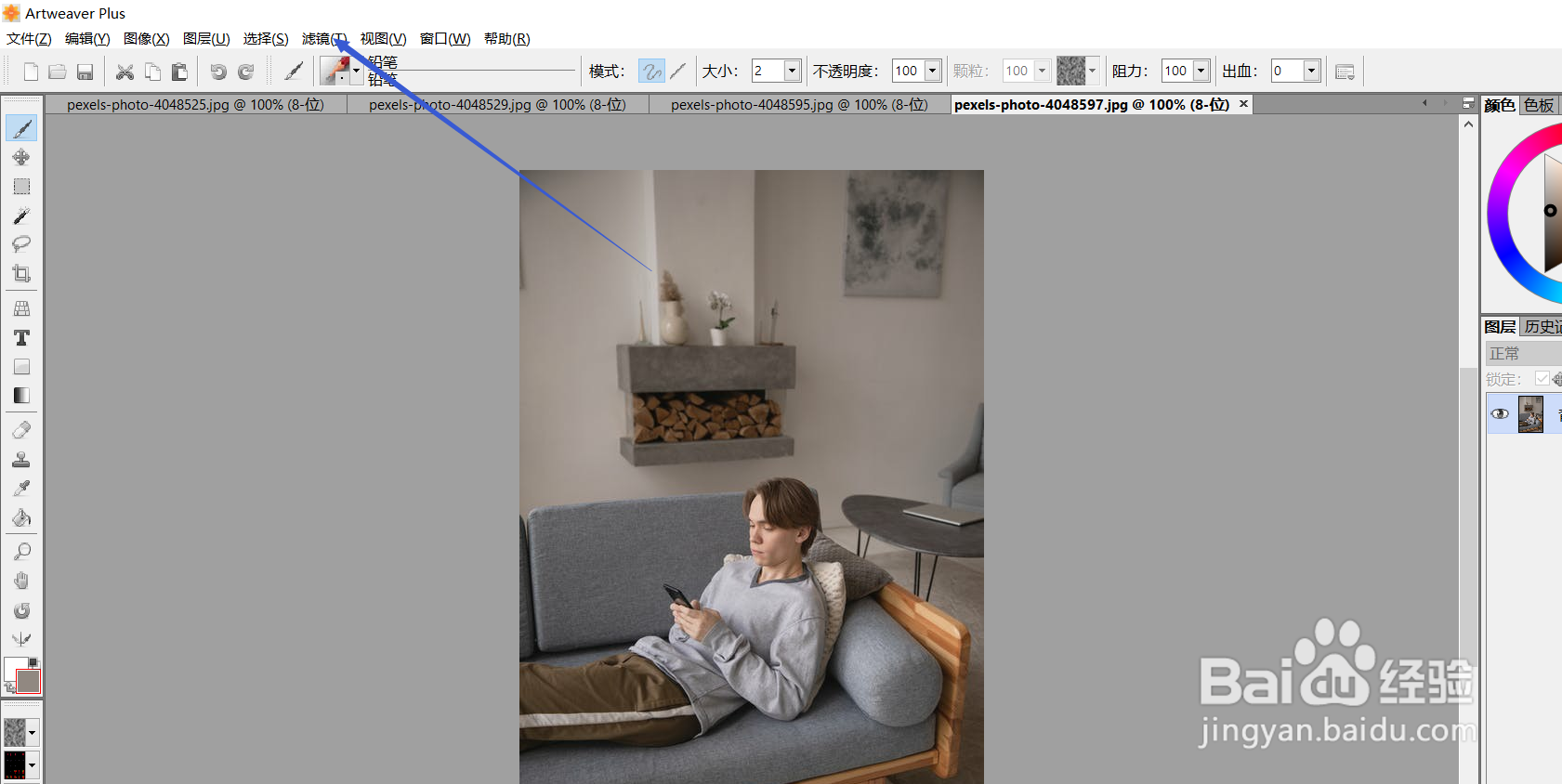Click the layer thumbnail in Layers panel
The image size is (1562, 784).
[1530, 414]
